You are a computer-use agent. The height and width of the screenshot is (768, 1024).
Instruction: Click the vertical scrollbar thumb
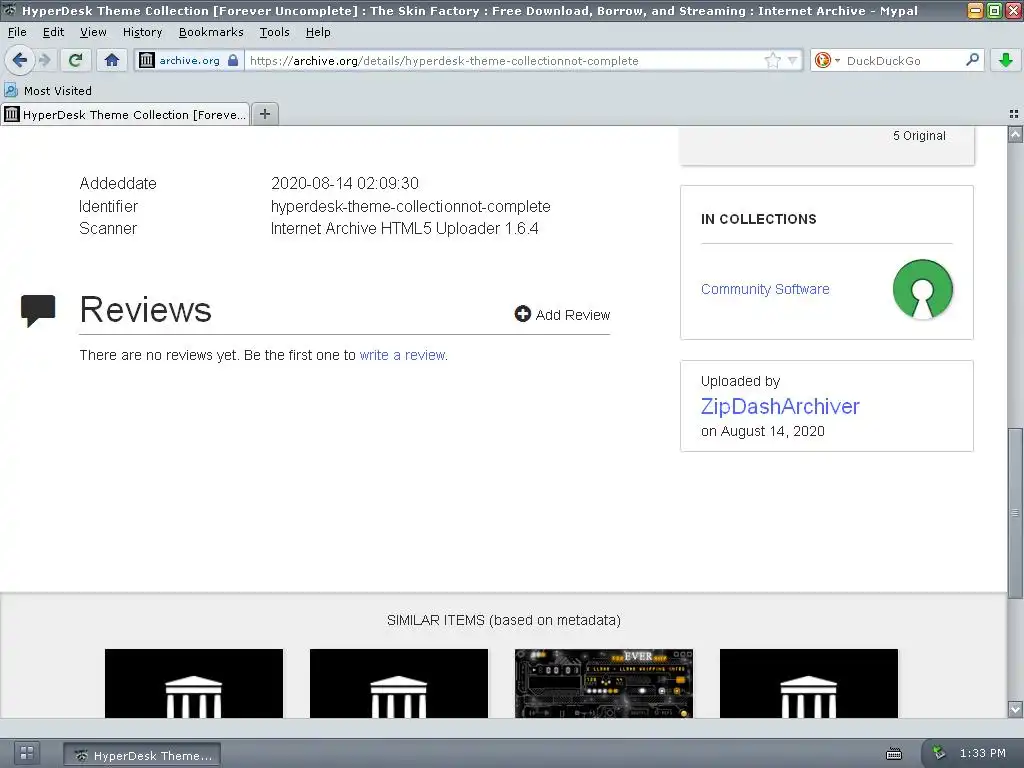click(x=1015, y=513)
